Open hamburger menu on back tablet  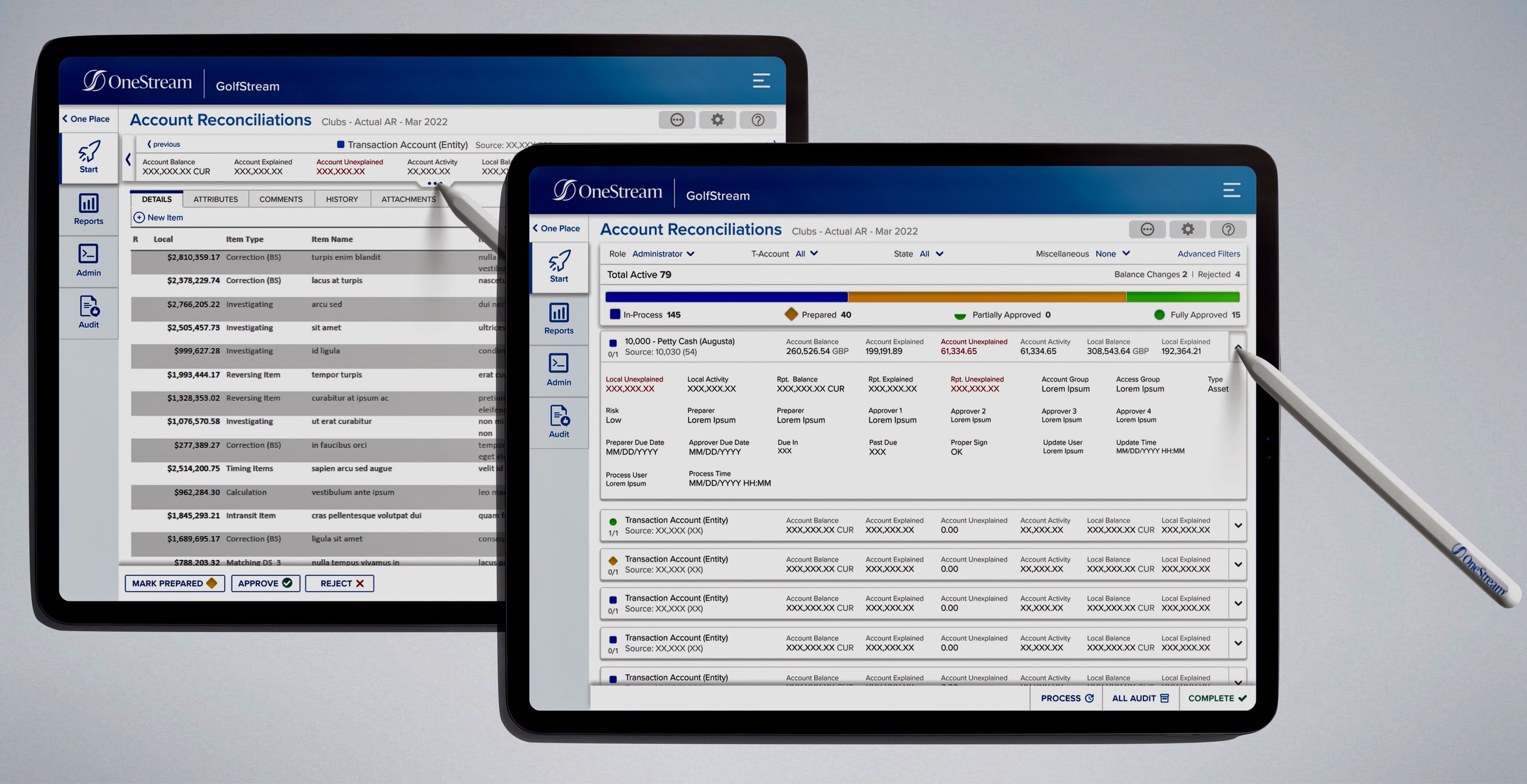(761, 81)
